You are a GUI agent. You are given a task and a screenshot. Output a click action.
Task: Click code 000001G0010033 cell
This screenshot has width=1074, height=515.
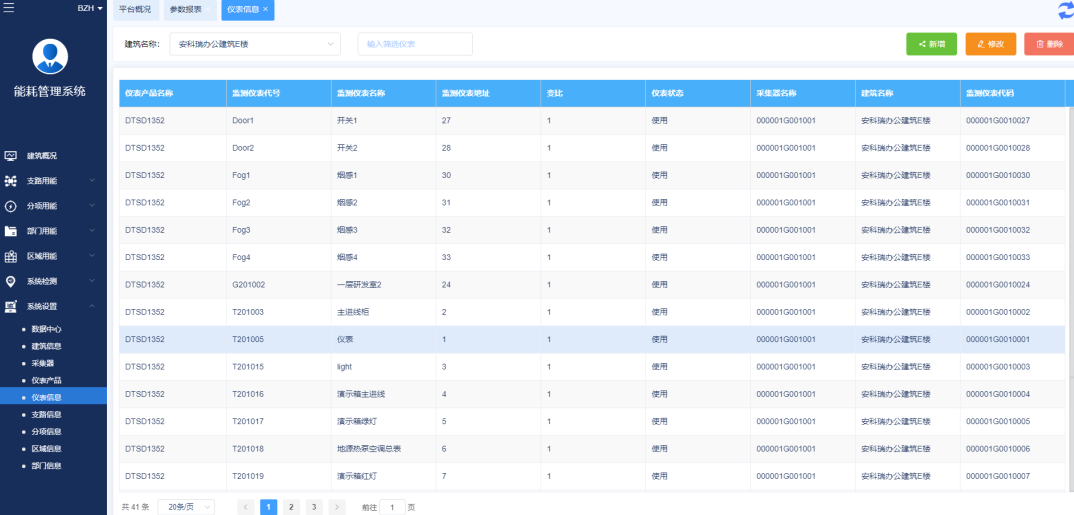[x=1012, y=258]
